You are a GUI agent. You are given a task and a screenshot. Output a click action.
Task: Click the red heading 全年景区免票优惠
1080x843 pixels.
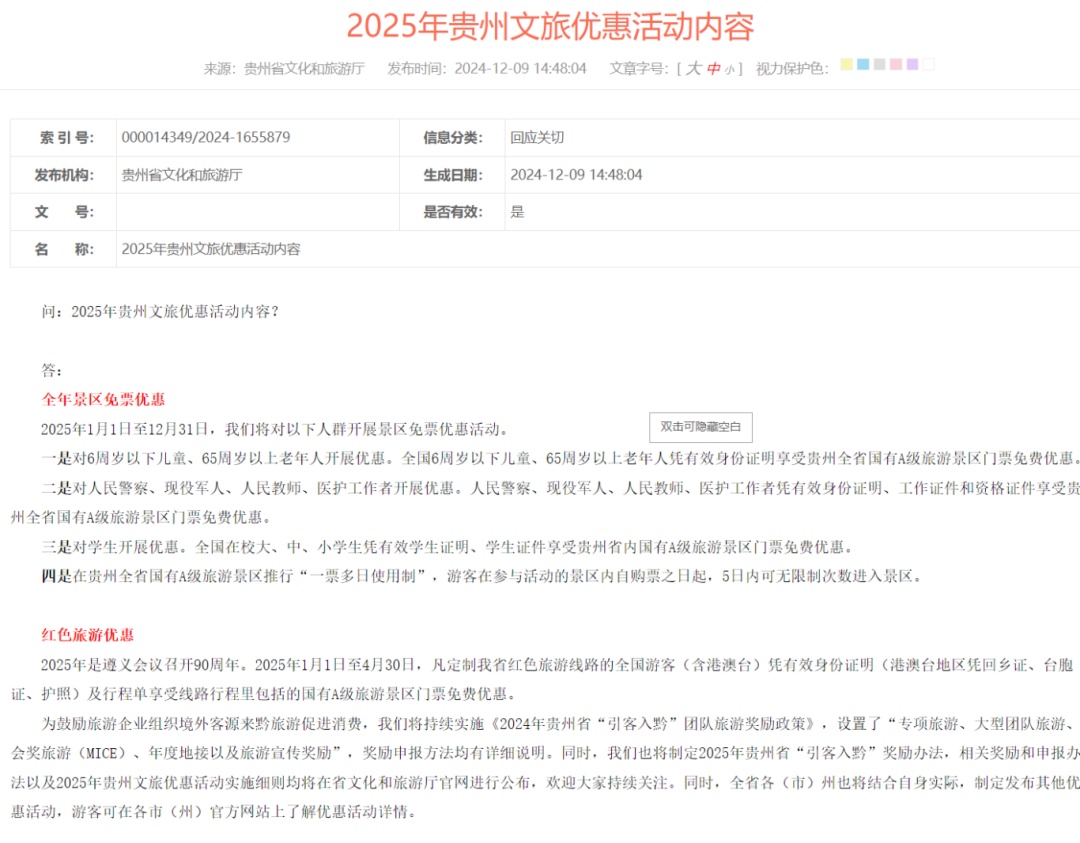(x=103, y=399)
